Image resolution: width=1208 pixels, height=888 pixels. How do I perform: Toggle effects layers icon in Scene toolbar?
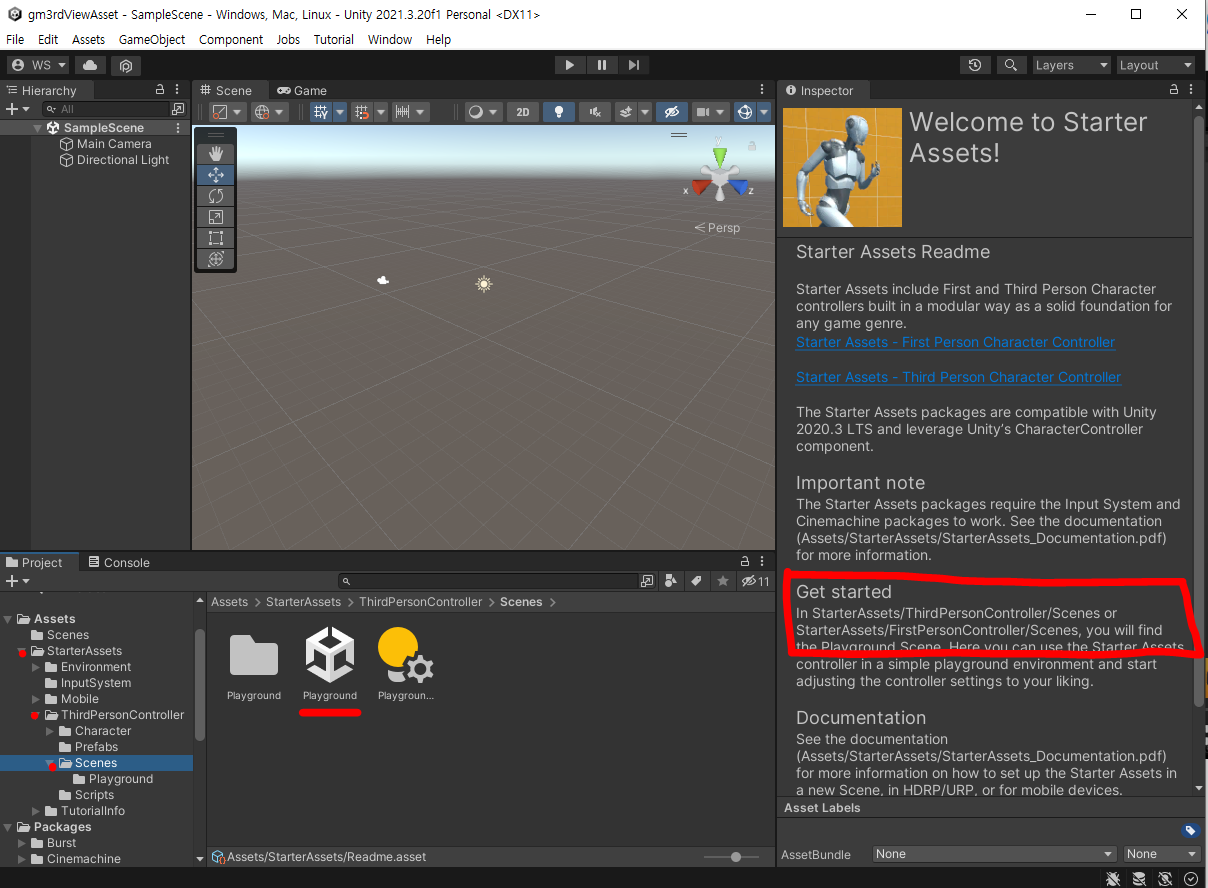coord(626,112)
